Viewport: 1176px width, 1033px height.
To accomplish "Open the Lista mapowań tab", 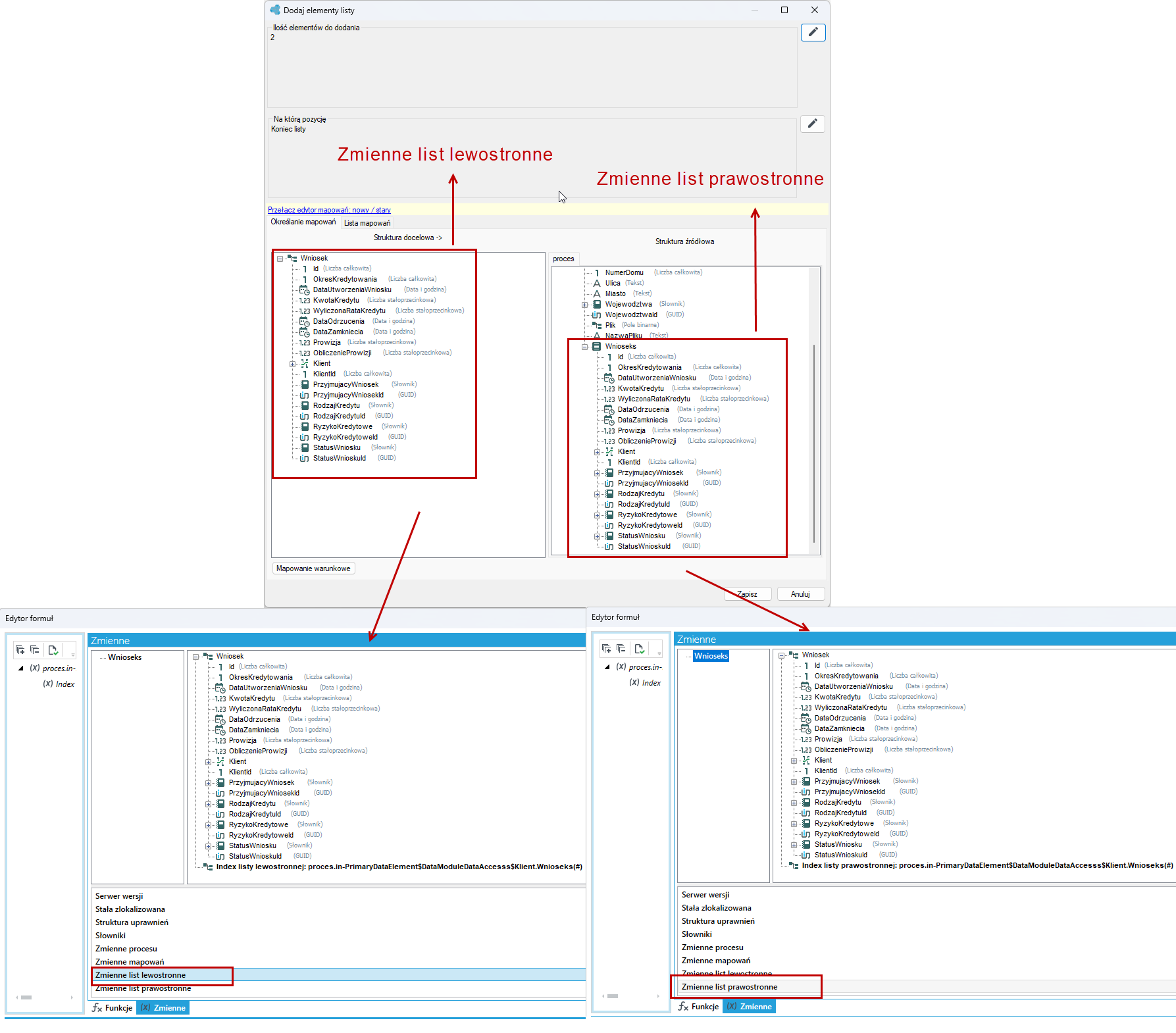I will point(367,223).
